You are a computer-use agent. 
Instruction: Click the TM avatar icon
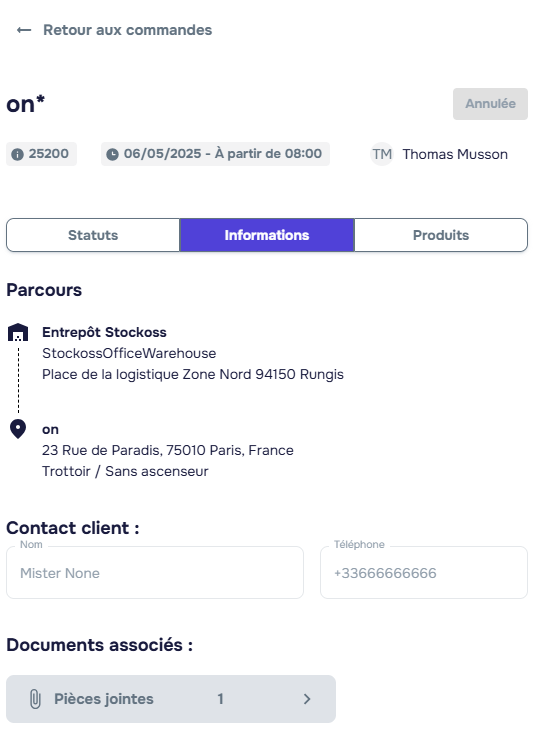pos(382,154)
